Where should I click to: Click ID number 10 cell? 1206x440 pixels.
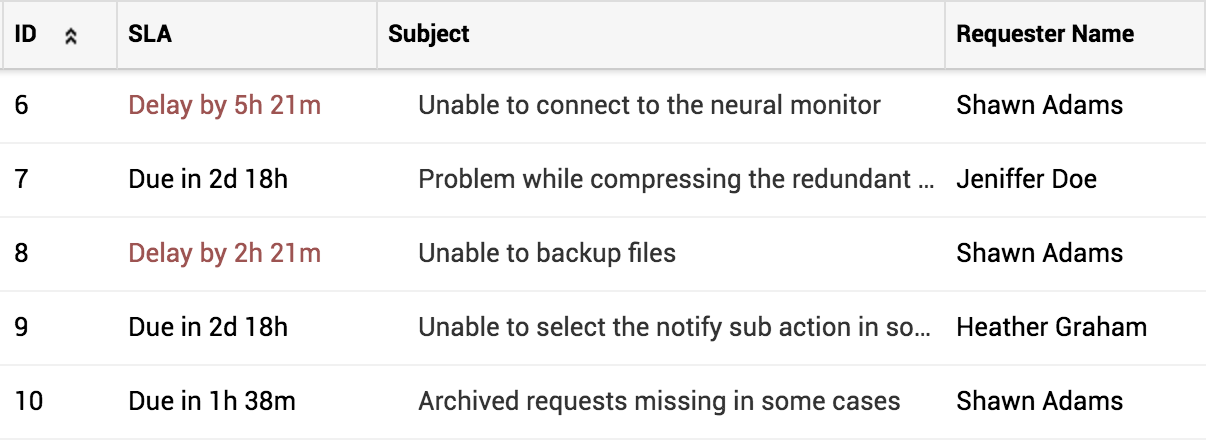pos(29,402)
